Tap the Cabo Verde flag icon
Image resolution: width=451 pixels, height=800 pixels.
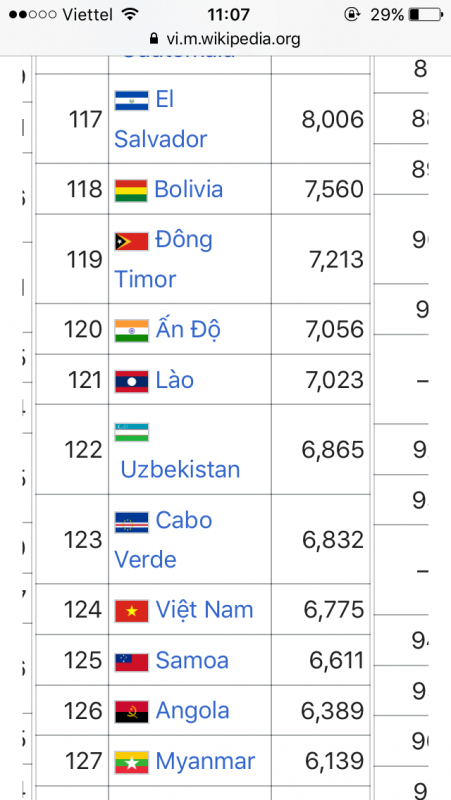tap(132, 522)
